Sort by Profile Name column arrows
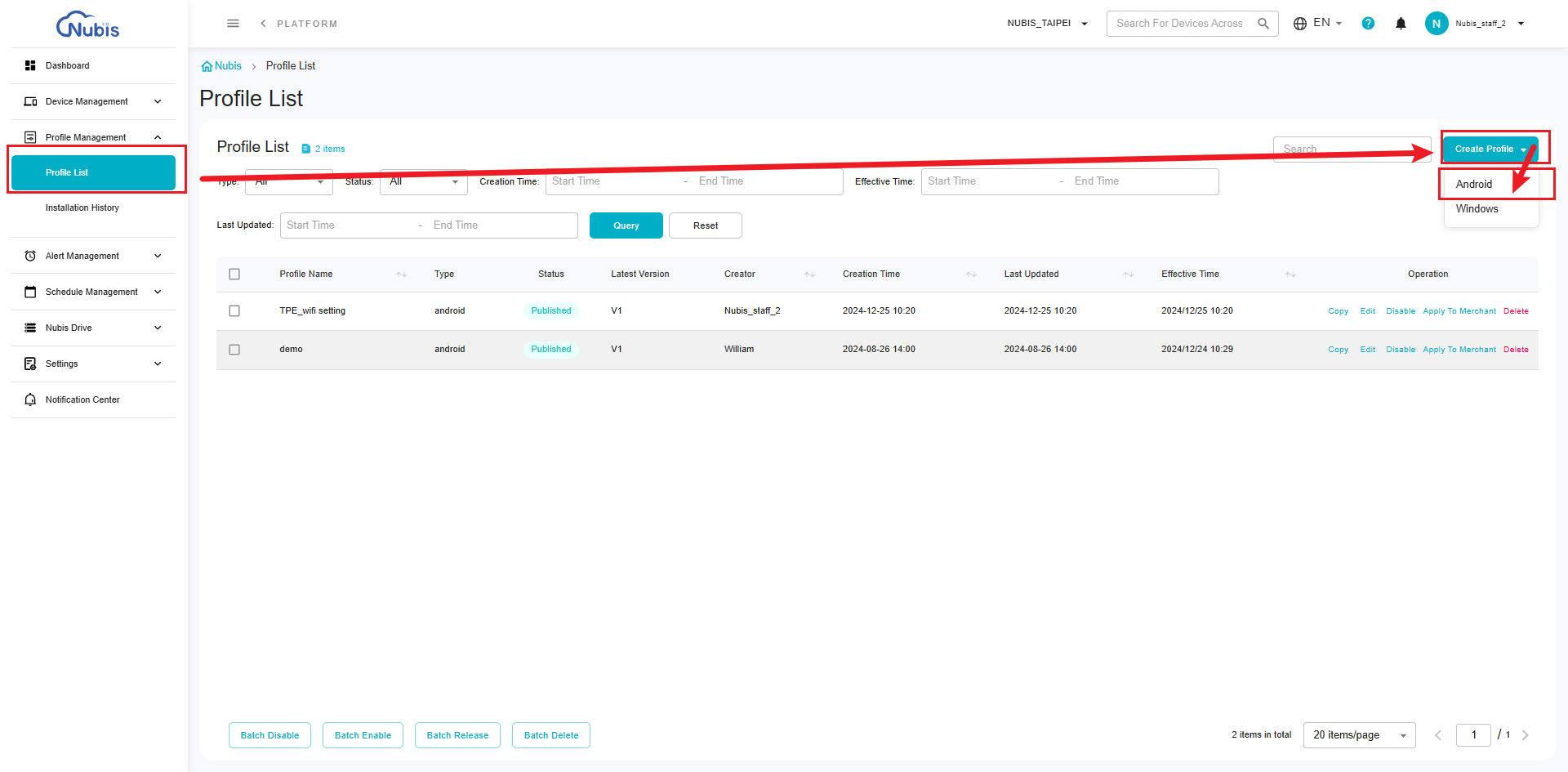This screenshot has height=772, width=1568. click(x=401, y=274)
